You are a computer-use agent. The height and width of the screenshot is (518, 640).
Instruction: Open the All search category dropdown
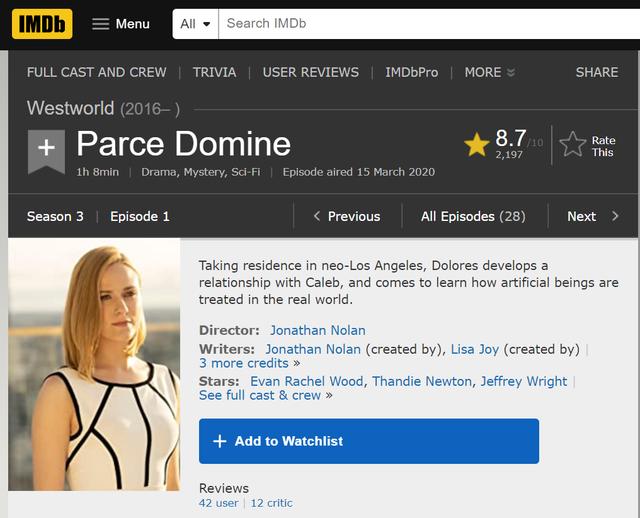196,24
